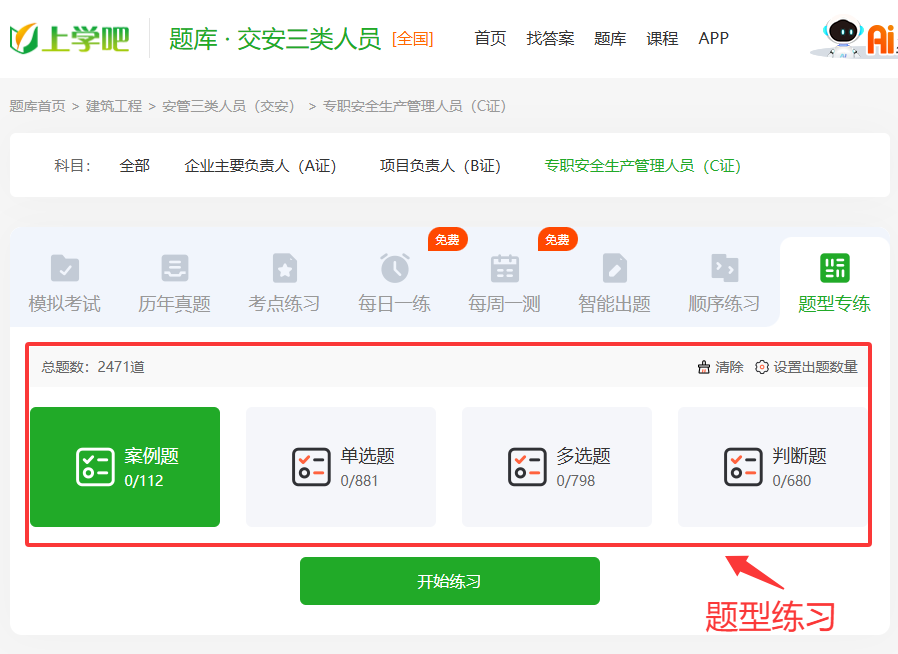
Task: Open 找答案 in the top navigation
Action: (x=550, y=38)
